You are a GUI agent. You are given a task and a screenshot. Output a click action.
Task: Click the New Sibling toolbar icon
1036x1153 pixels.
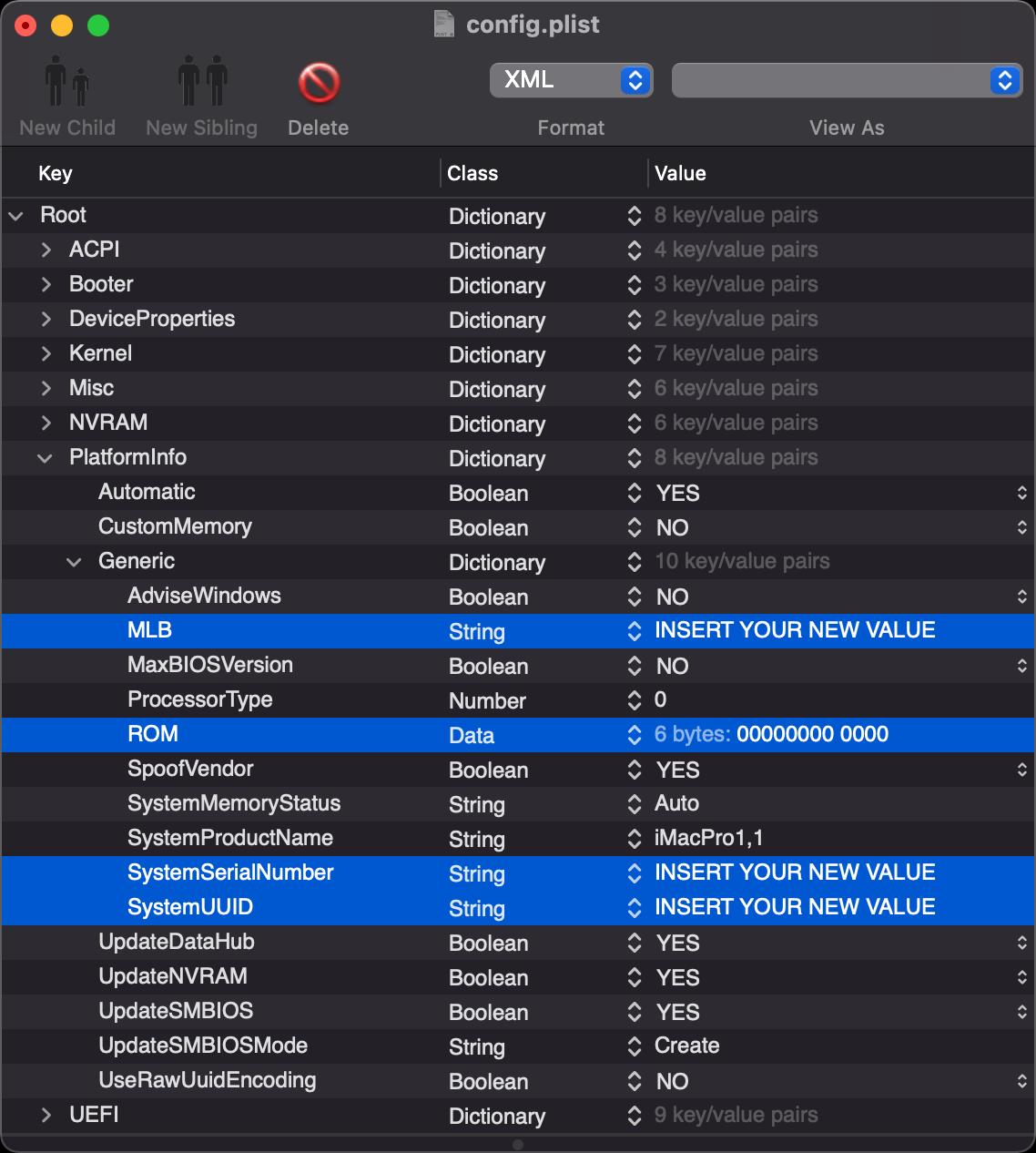point(202,83)
